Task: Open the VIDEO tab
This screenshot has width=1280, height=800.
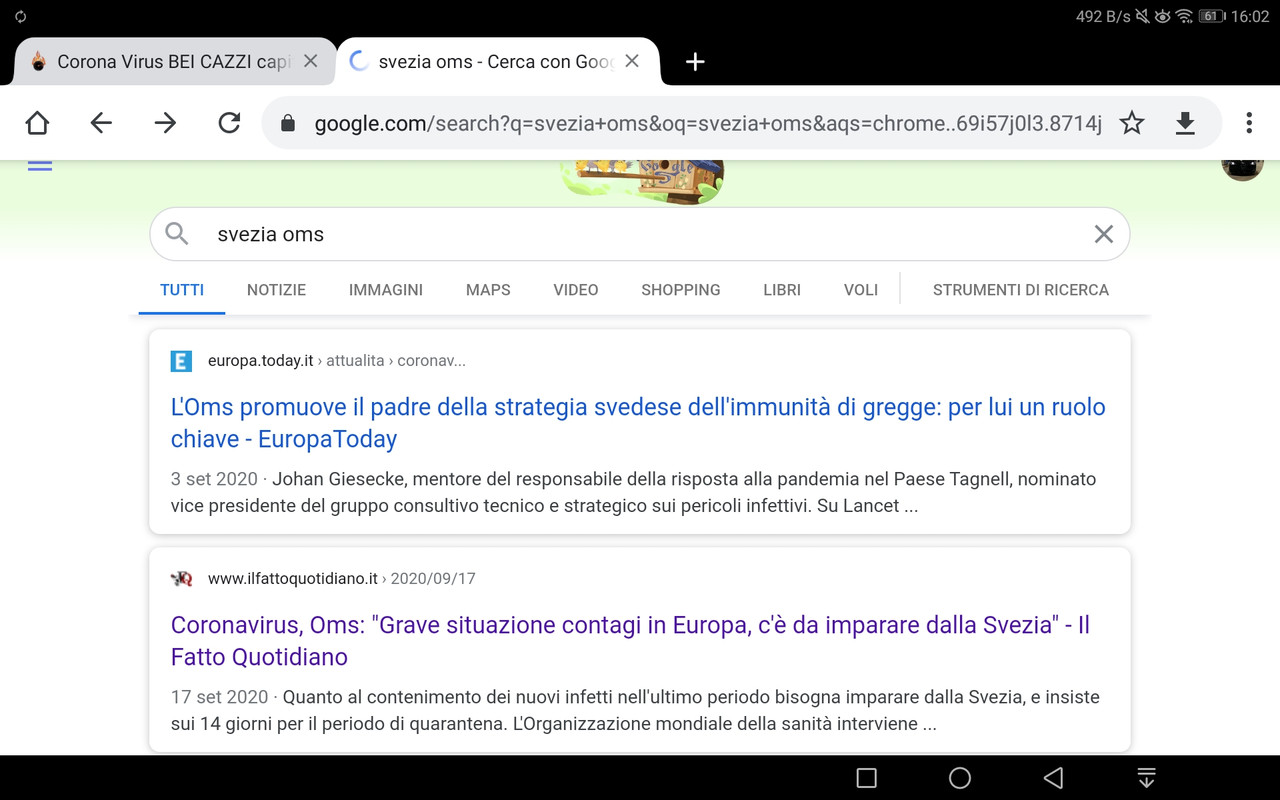Action: (576, 290)
